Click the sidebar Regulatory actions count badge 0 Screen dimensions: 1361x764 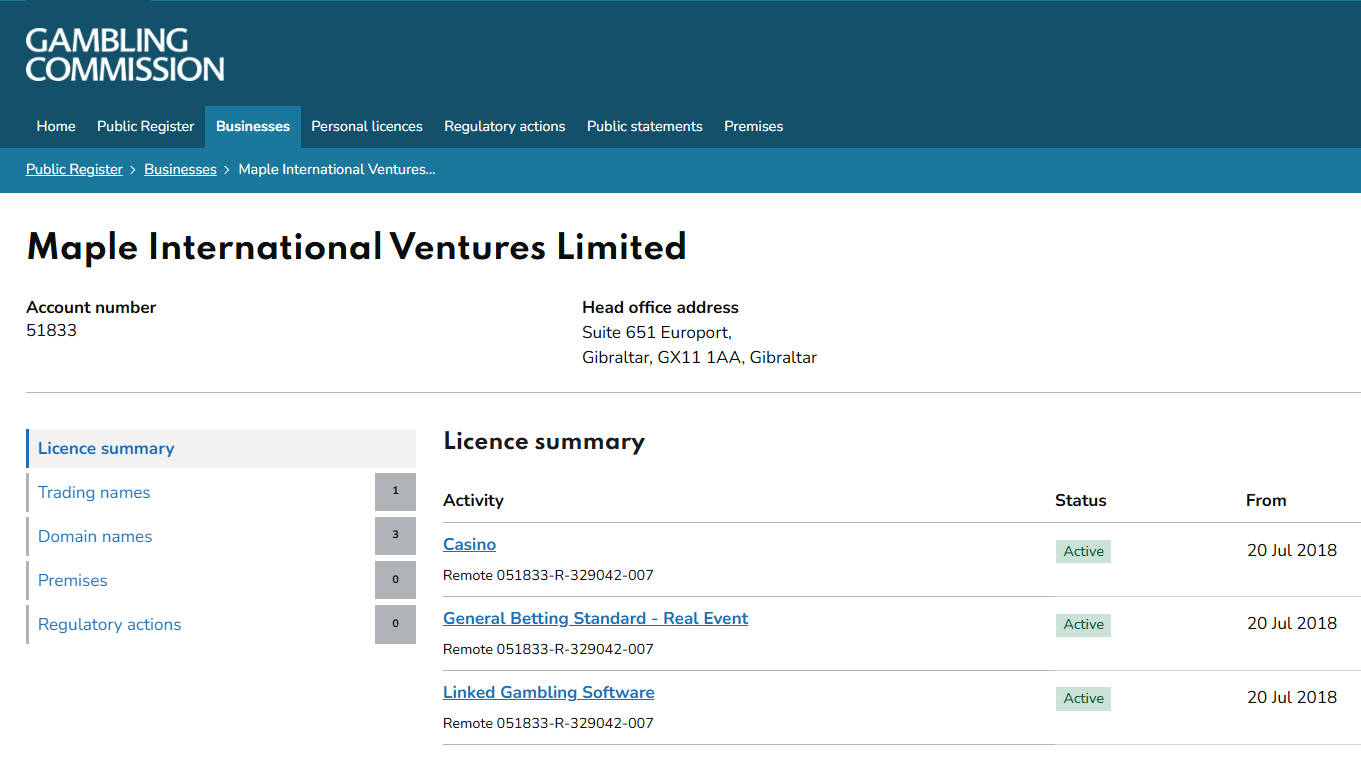click(x=395, y=624)
